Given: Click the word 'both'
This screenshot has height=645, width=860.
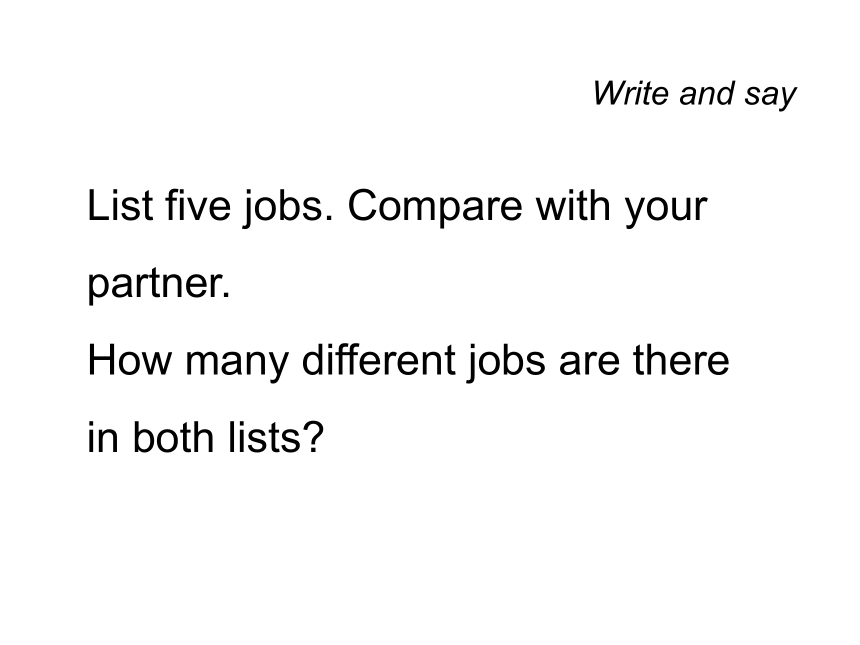Looking at the screenshot, I should click(x=173, y=438).
